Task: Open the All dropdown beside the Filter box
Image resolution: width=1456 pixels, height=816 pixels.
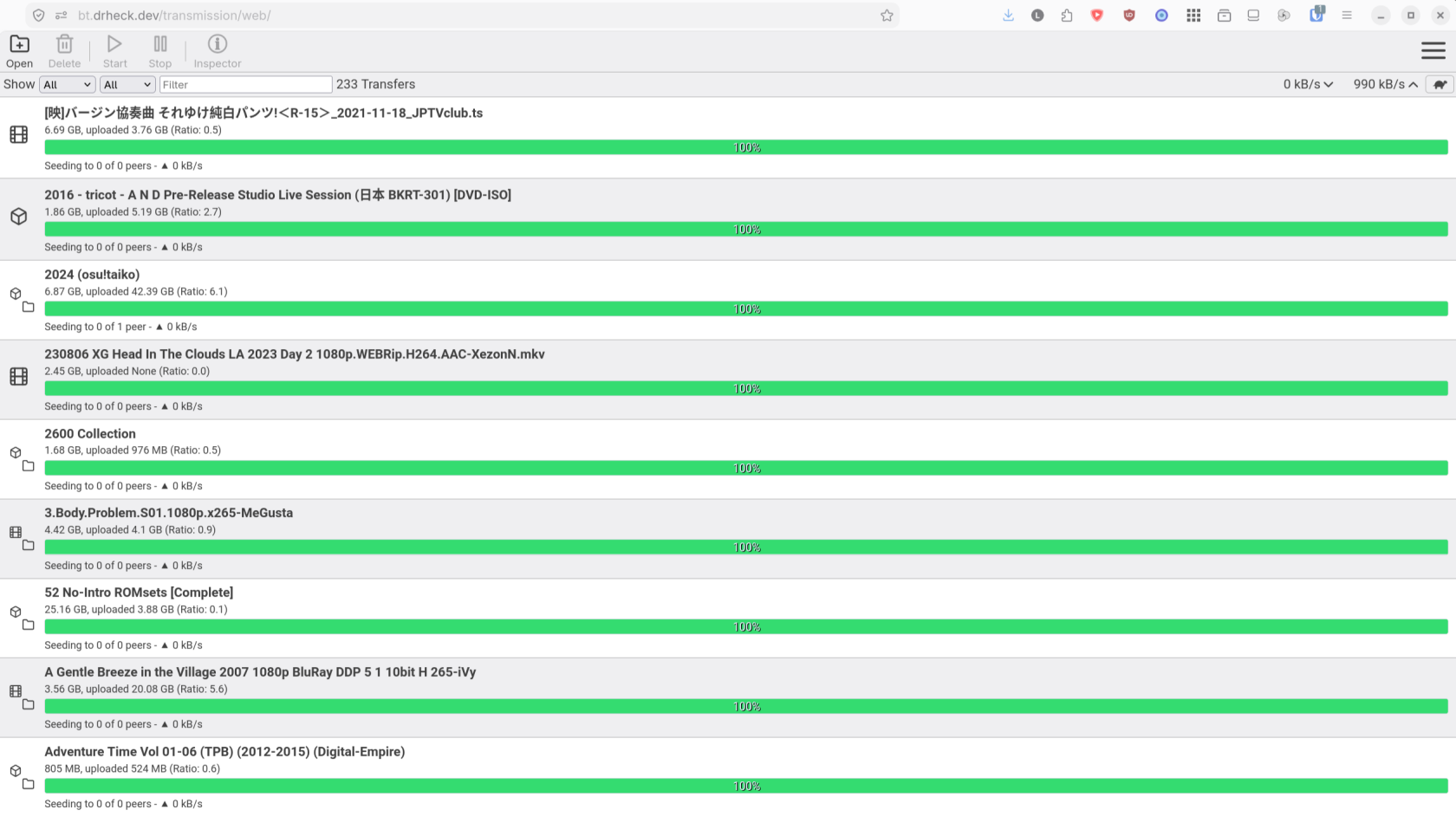Action: [x=127, y=84]
